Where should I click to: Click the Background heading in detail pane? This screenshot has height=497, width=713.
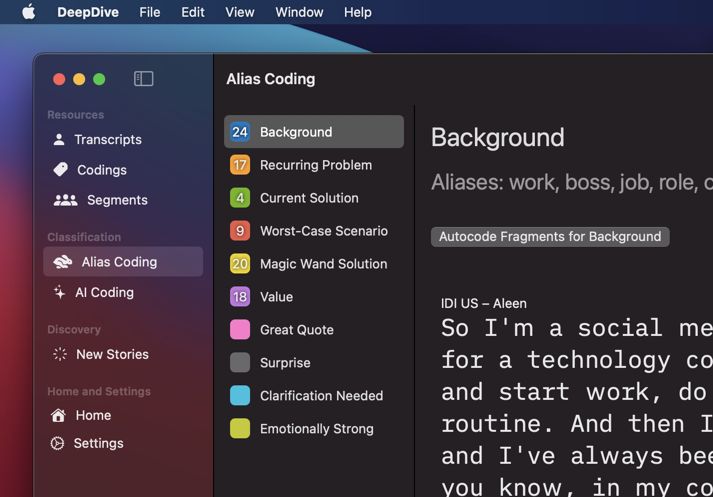[497, 137]
